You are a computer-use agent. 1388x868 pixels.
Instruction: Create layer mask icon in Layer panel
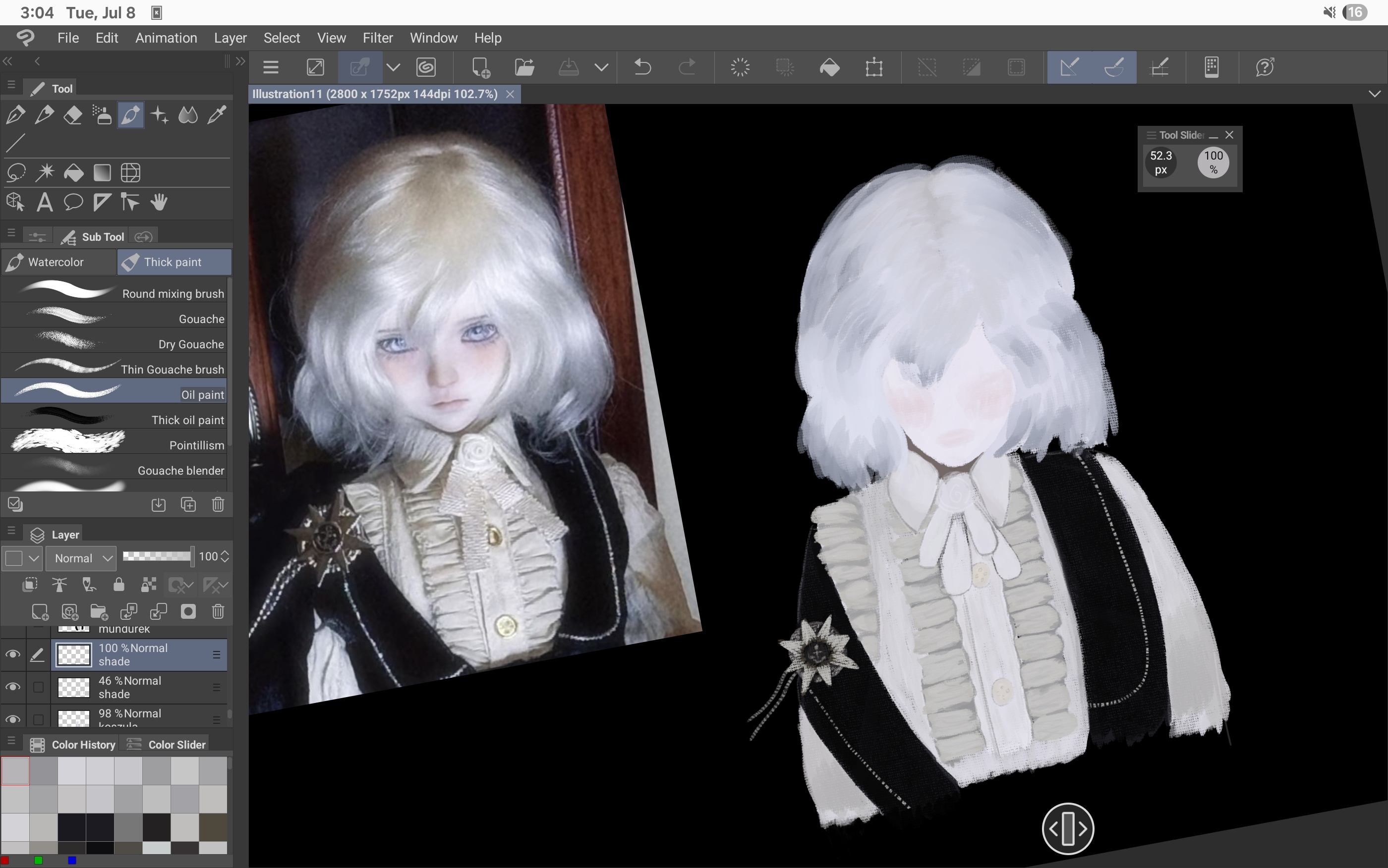[x=188, y=612]
